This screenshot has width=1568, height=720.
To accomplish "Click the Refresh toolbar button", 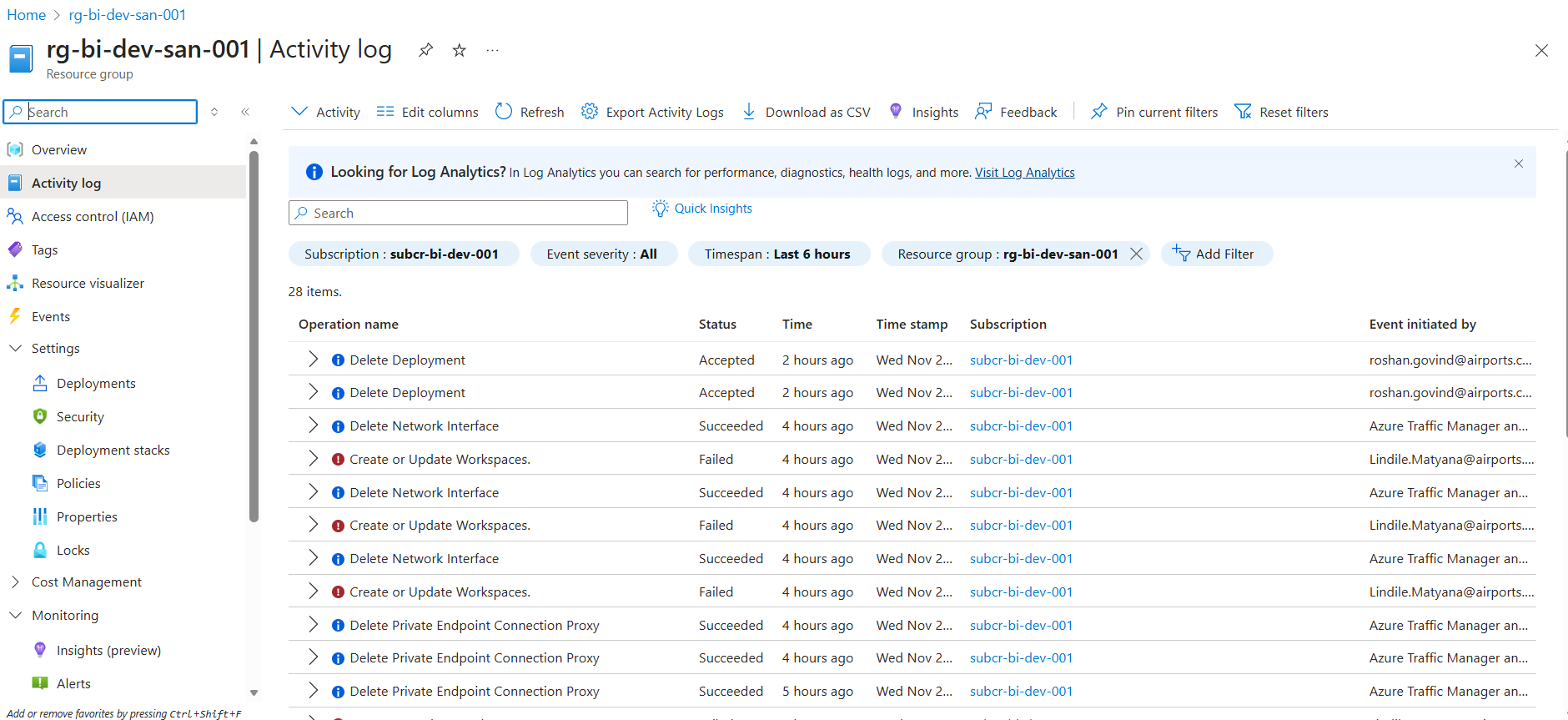I will coord(530,112).
